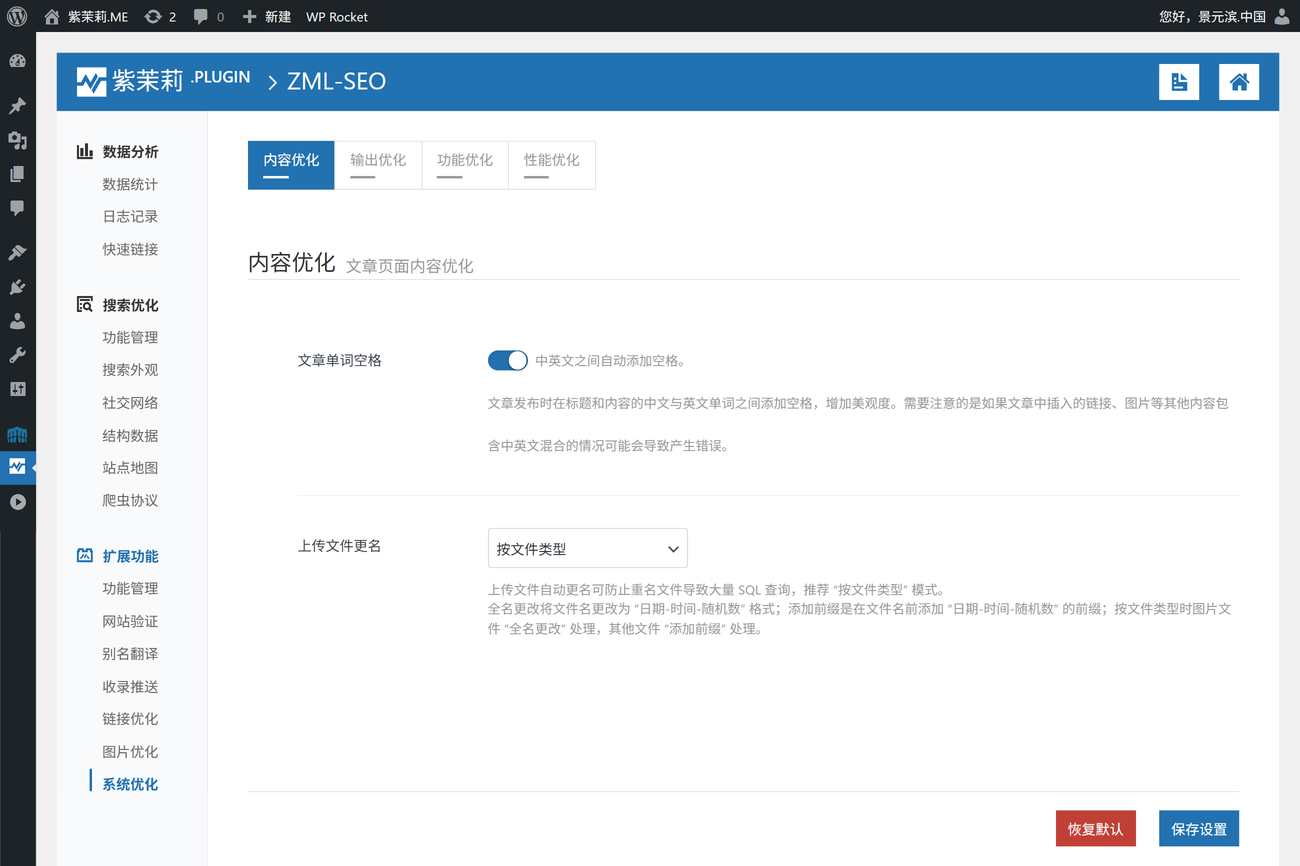Click the document icon in blue header

pos(1179,82)
